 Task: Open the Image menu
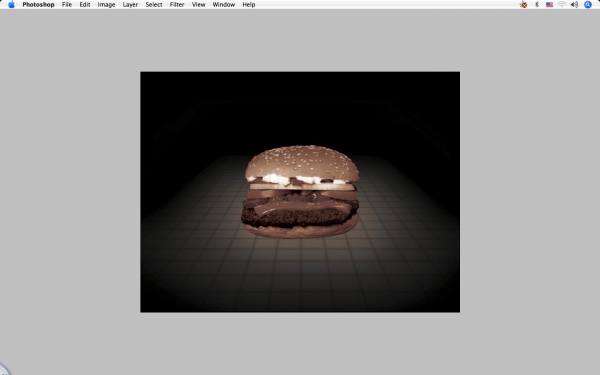click(106, 5)
